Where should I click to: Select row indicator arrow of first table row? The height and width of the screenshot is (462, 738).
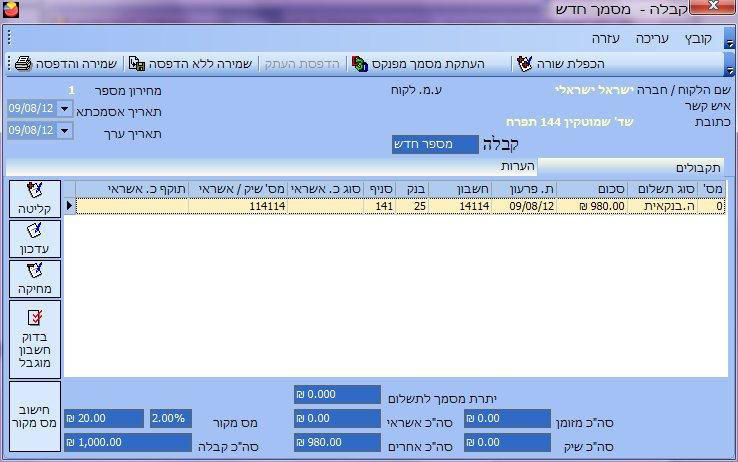click(70, 206)
